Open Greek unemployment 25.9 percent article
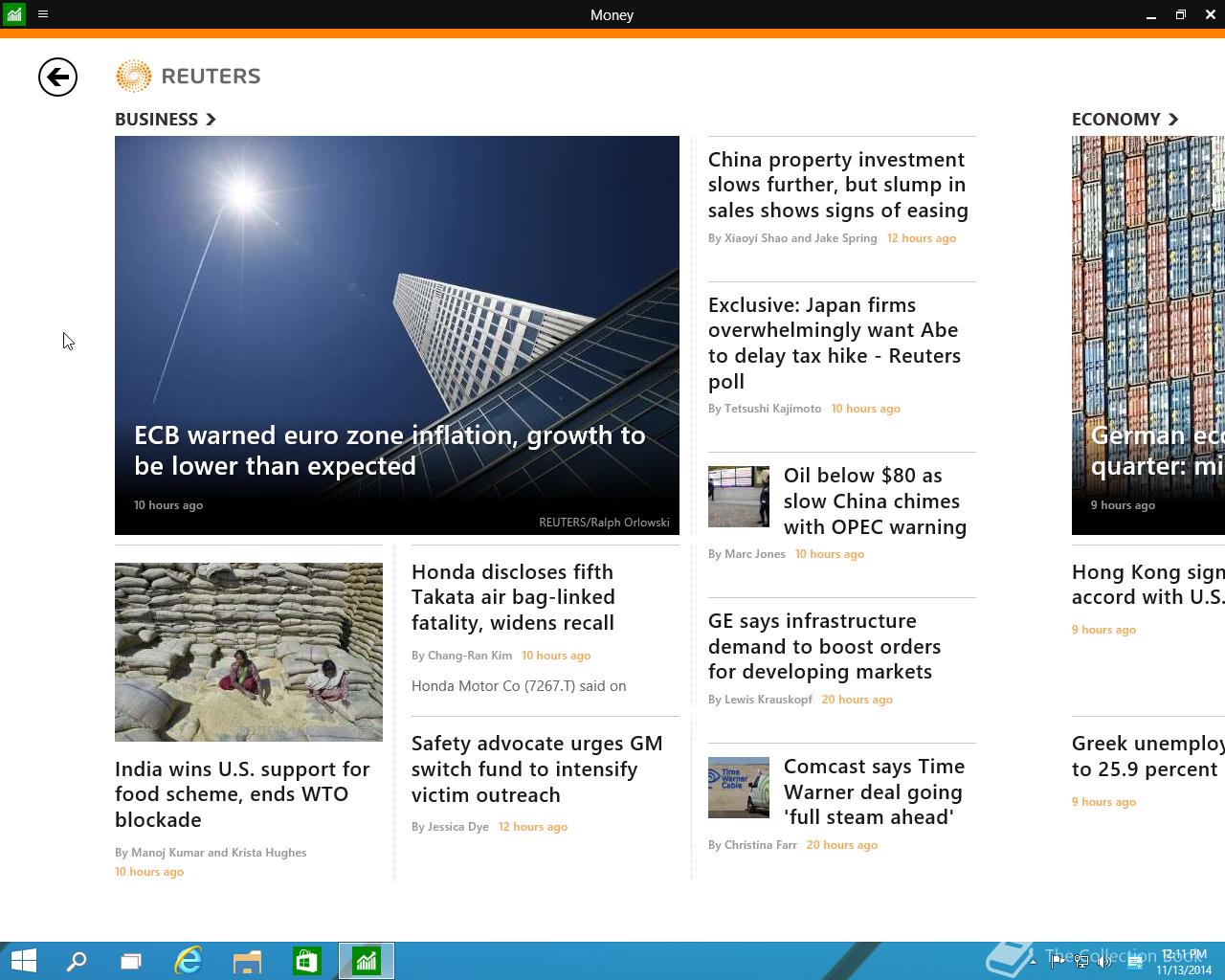Screen dimensions: 1225x980 click(x=1148, y=756)
